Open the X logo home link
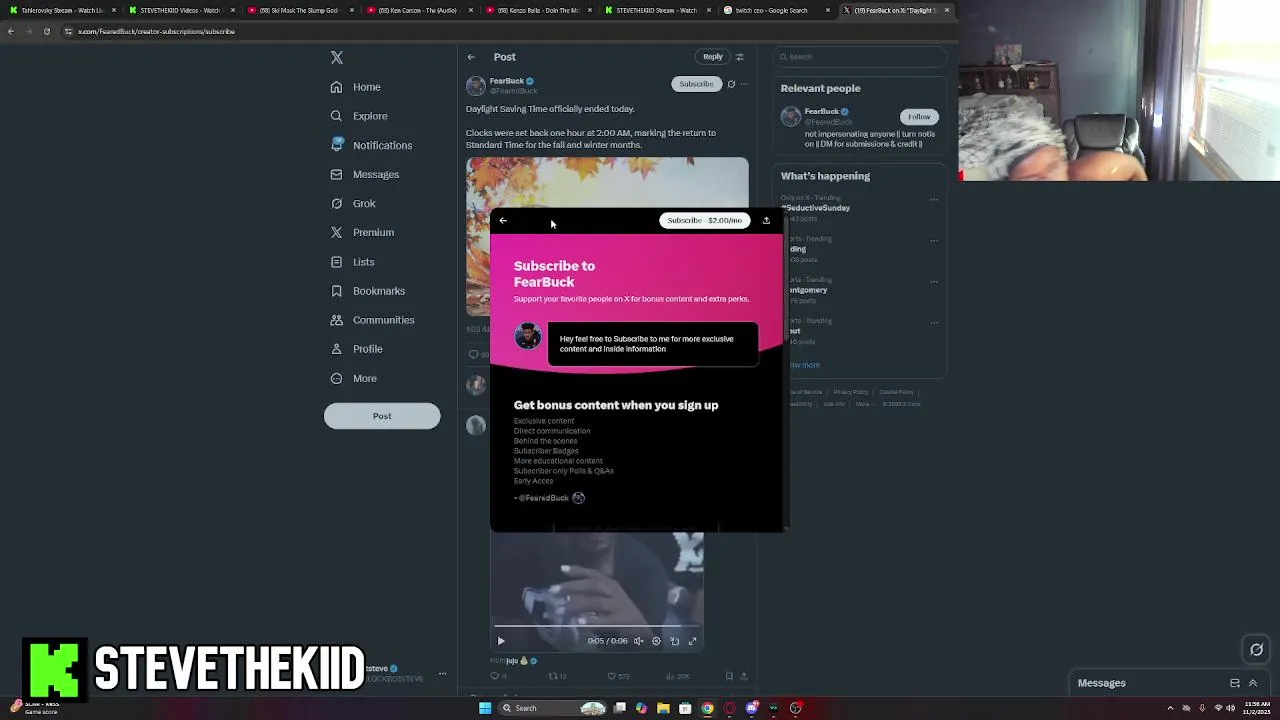The image size is (1280, 720). click(337, 58)
